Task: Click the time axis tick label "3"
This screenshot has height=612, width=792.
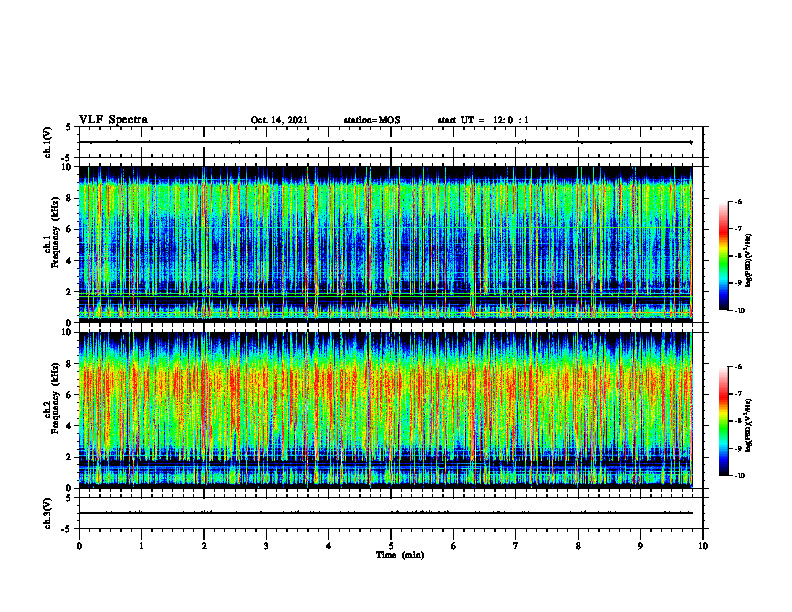Action: (266, 546)
